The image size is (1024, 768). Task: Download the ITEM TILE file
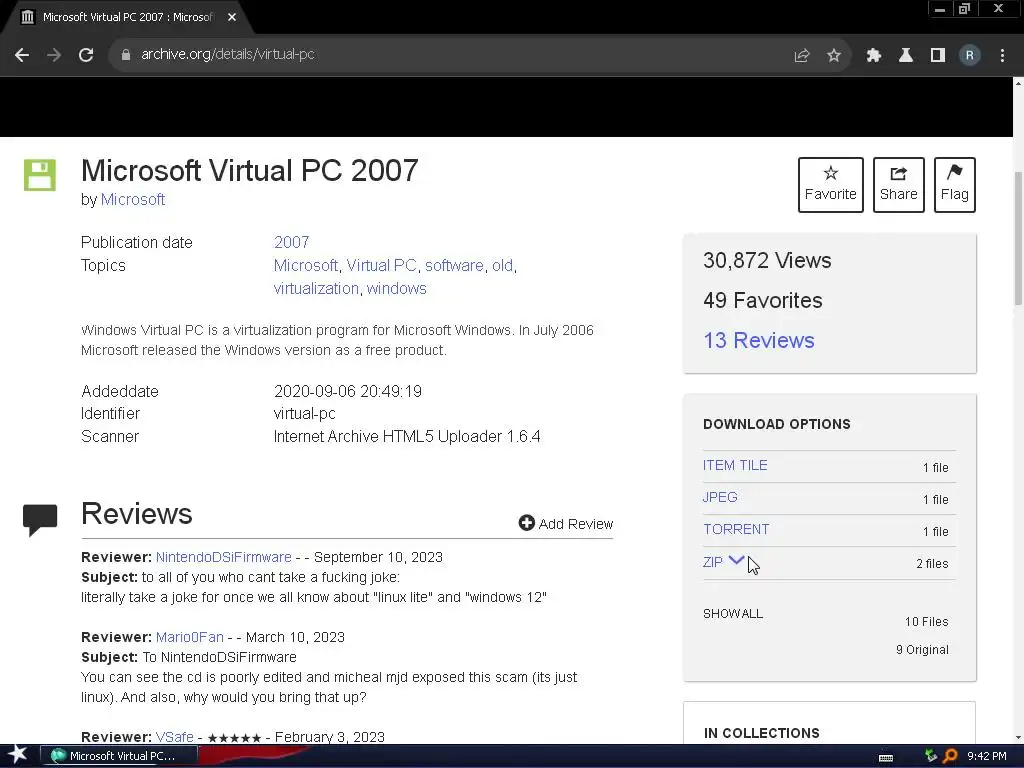(735, 466)
